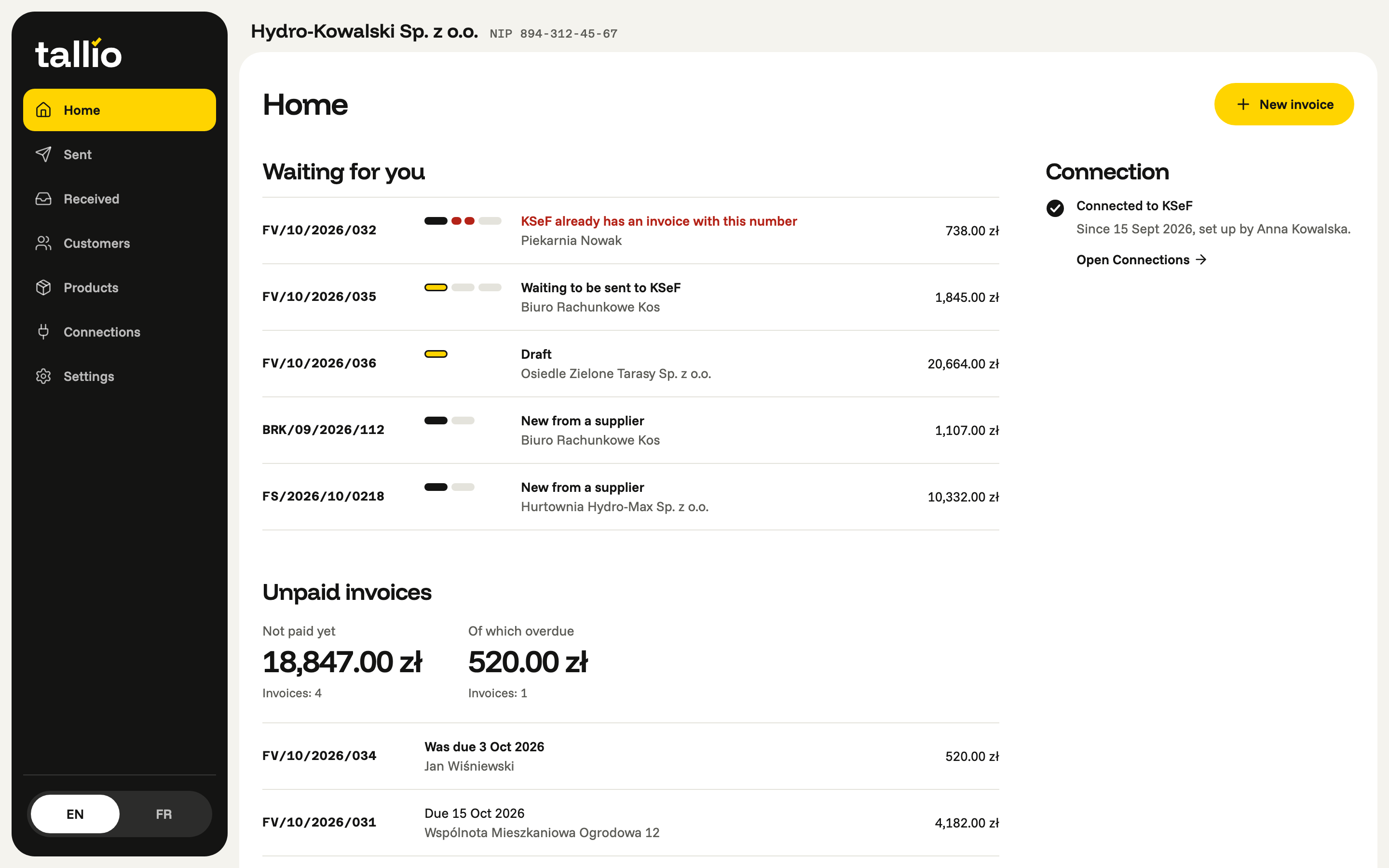Viewport: 1389px width, 868px height.
Task: Go to the Received section
Action: 120,199
